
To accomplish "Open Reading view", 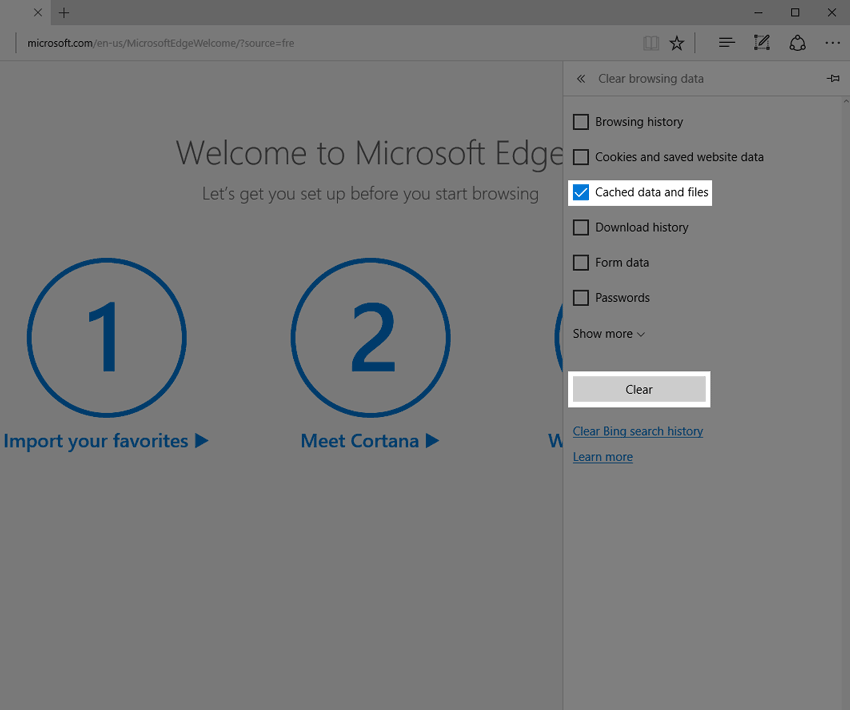I will [651, 43].
